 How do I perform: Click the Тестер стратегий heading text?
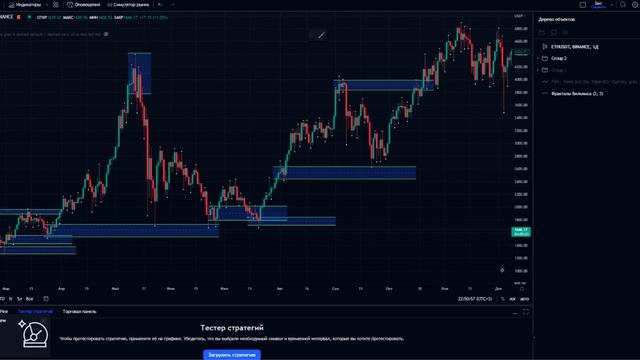click(232, 327)
